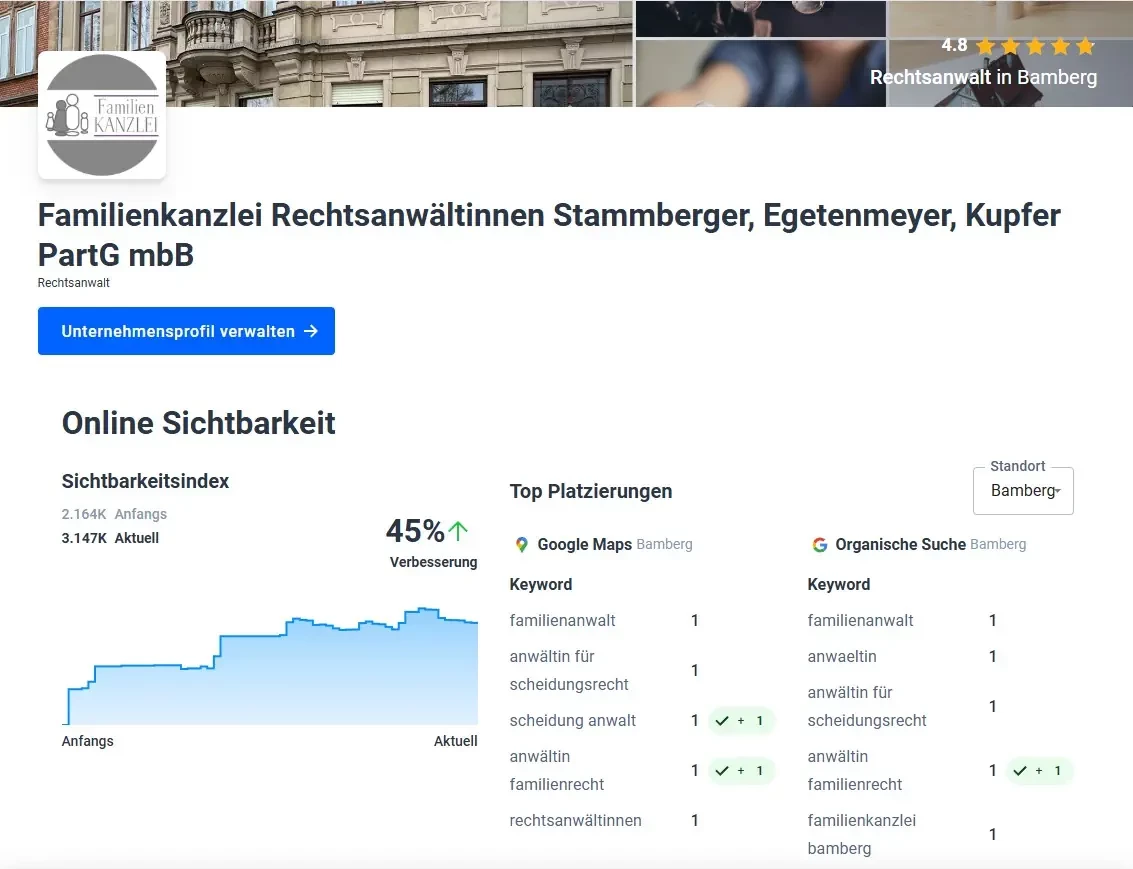This screenshot has height=869, width=1133.
Task: Click the Google Maps anwältin familienrecht badge
Action: click(x=741, y=771)
